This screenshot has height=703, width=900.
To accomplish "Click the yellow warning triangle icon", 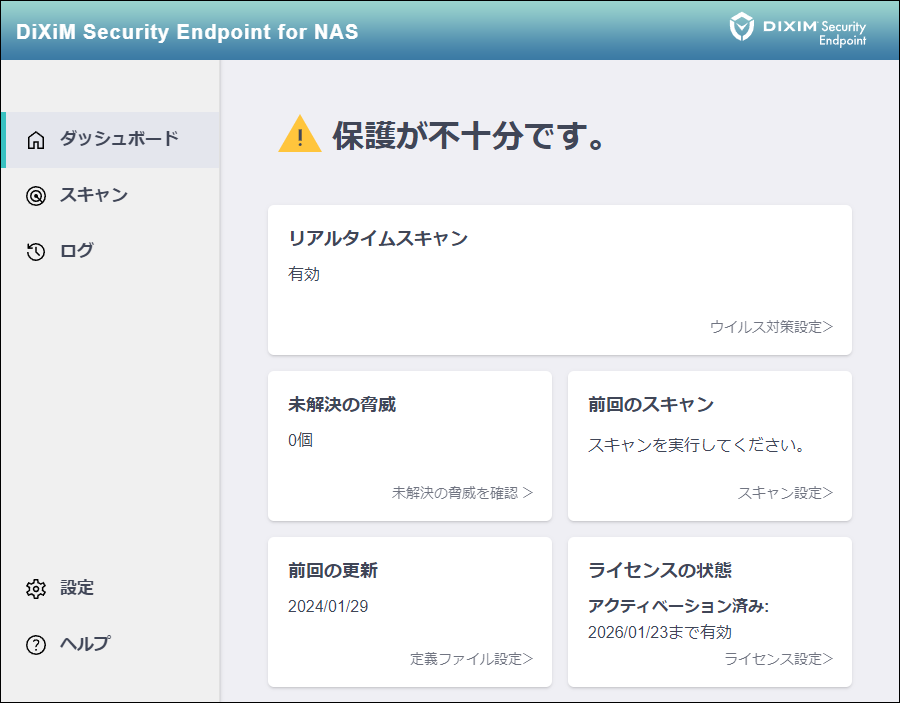I will [x=299, y=135].
